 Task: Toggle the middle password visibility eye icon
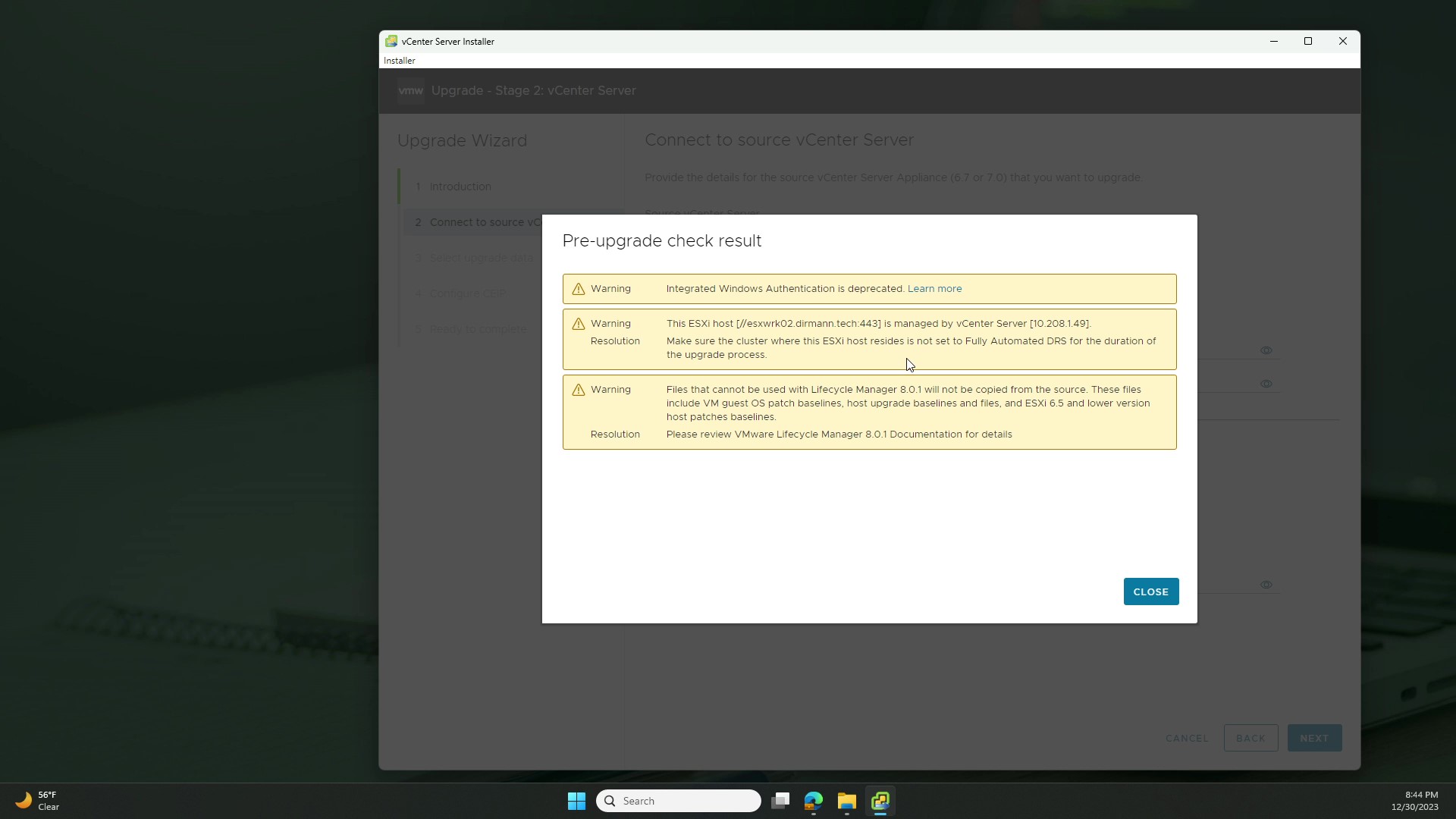click(x=1266, y=384)
